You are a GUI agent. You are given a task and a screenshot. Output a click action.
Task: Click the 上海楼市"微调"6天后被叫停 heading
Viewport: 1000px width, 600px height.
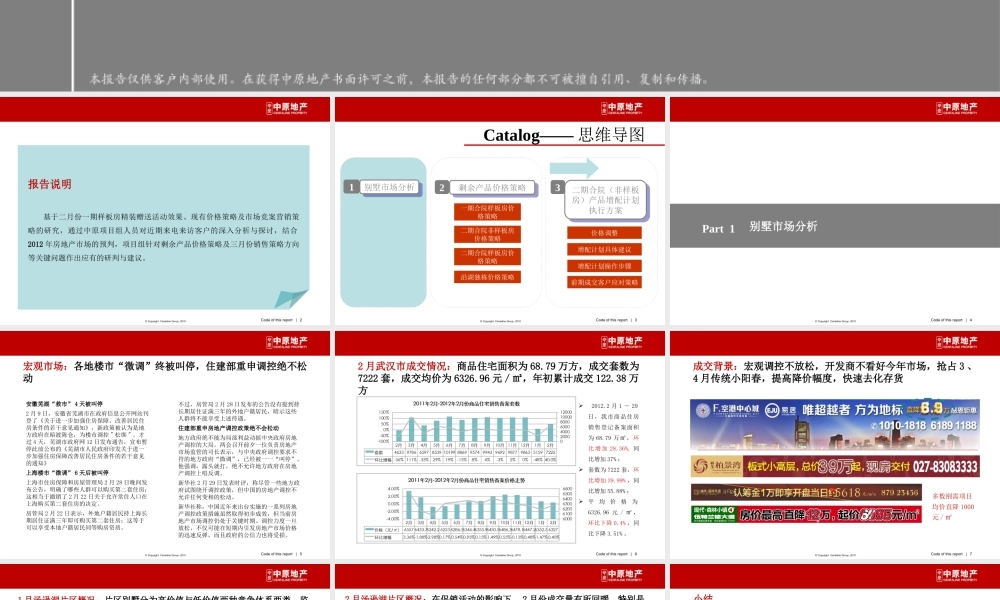click(67, 473)
